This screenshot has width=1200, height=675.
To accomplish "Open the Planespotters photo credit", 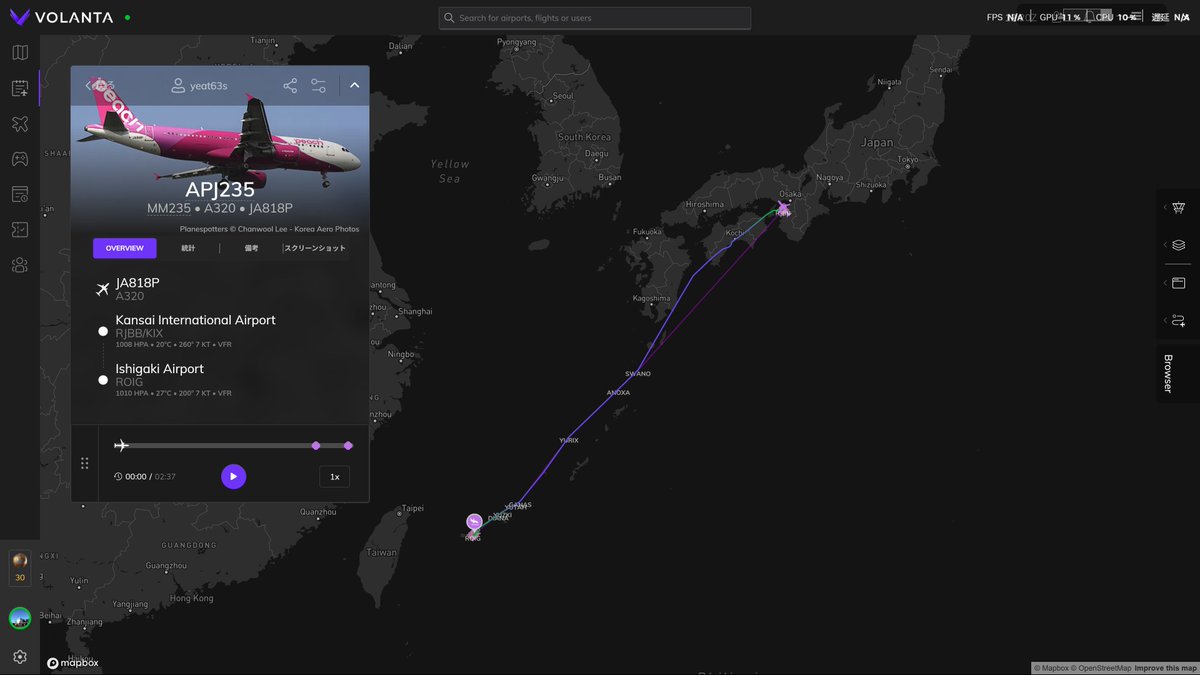I will [x=269, y=229].
